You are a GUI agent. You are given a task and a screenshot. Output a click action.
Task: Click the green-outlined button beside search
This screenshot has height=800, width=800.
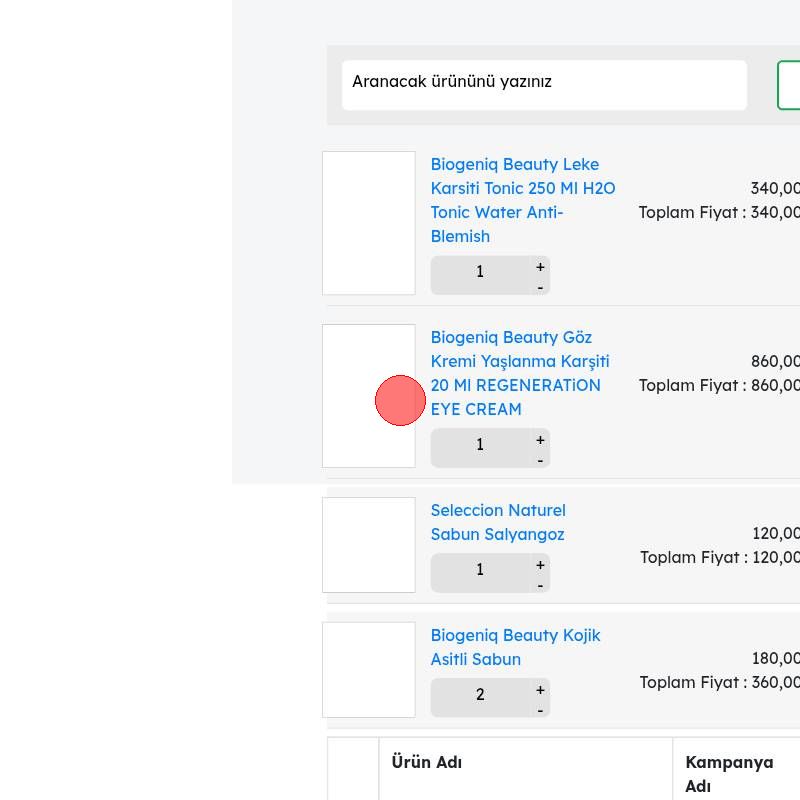(x=789, y=85)
